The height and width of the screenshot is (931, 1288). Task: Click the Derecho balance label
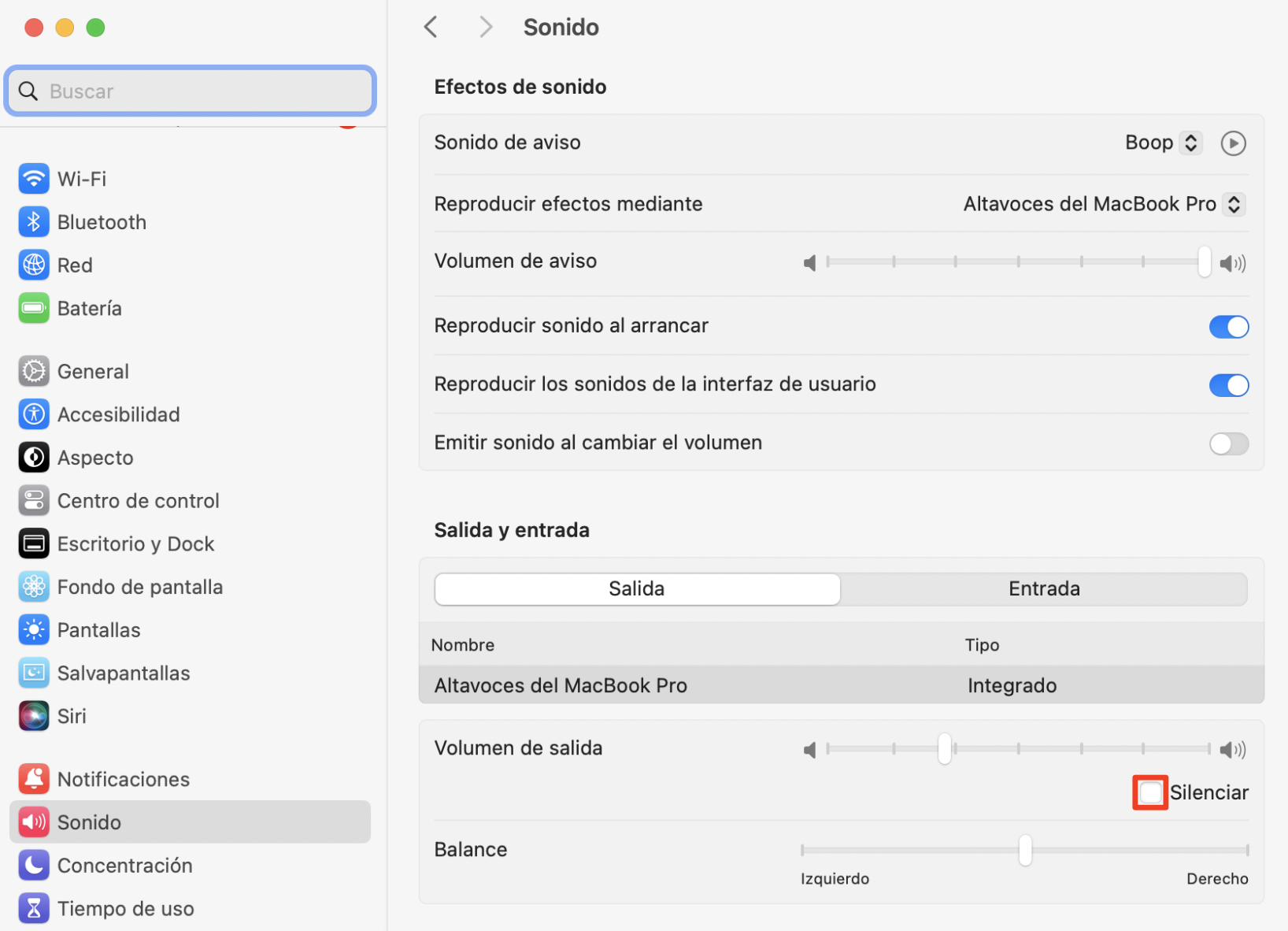point(1217,879)
